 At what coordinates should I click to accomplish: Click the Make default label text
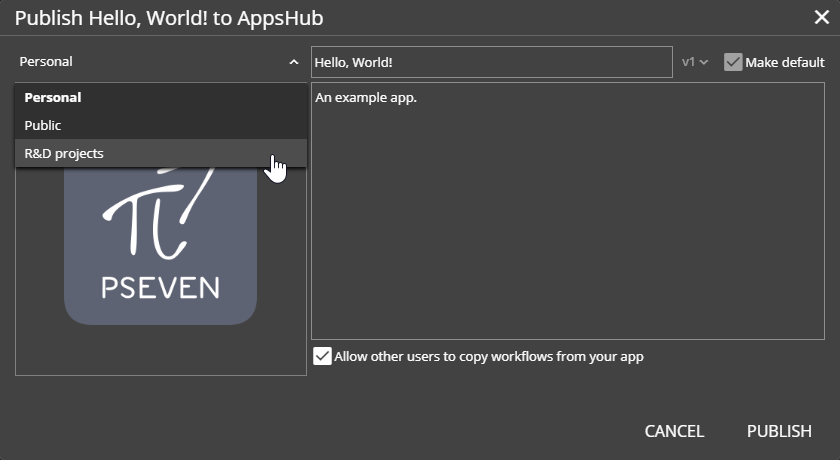[x=785, y=62]
